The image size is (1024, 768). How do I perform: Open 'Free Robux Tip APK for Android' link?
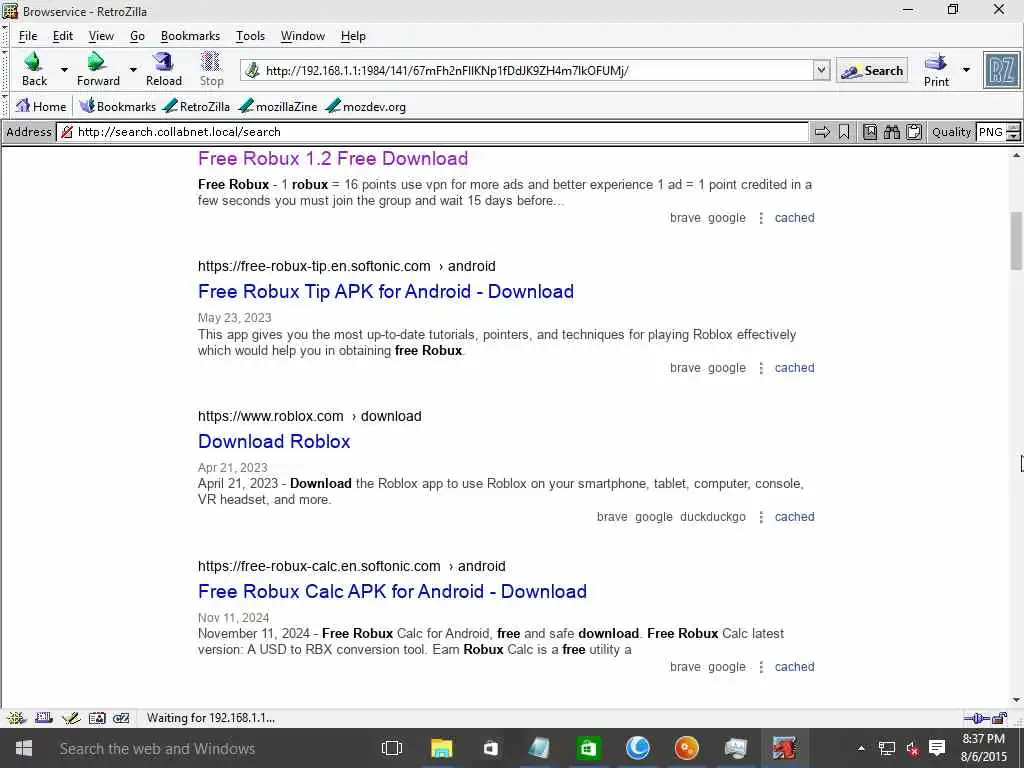click(x=386, y=291)
